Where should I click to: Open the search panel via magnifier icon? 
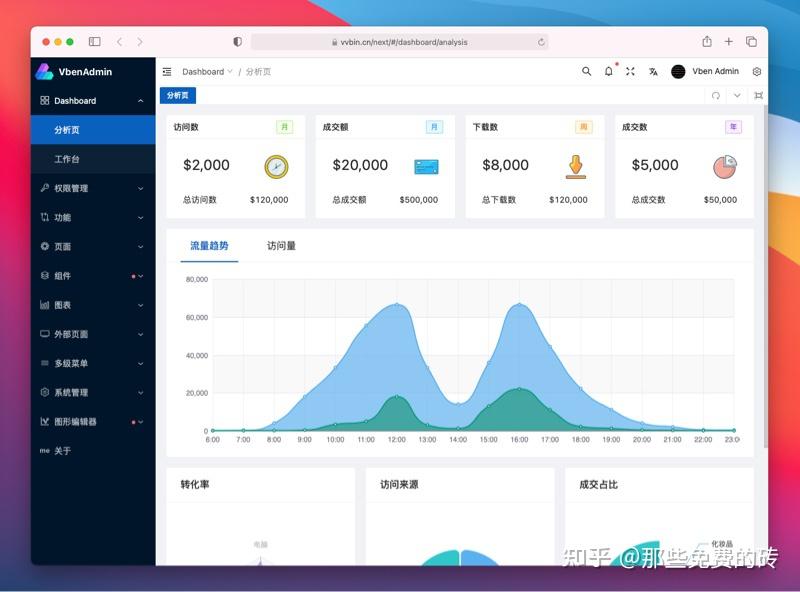[587, 71]
